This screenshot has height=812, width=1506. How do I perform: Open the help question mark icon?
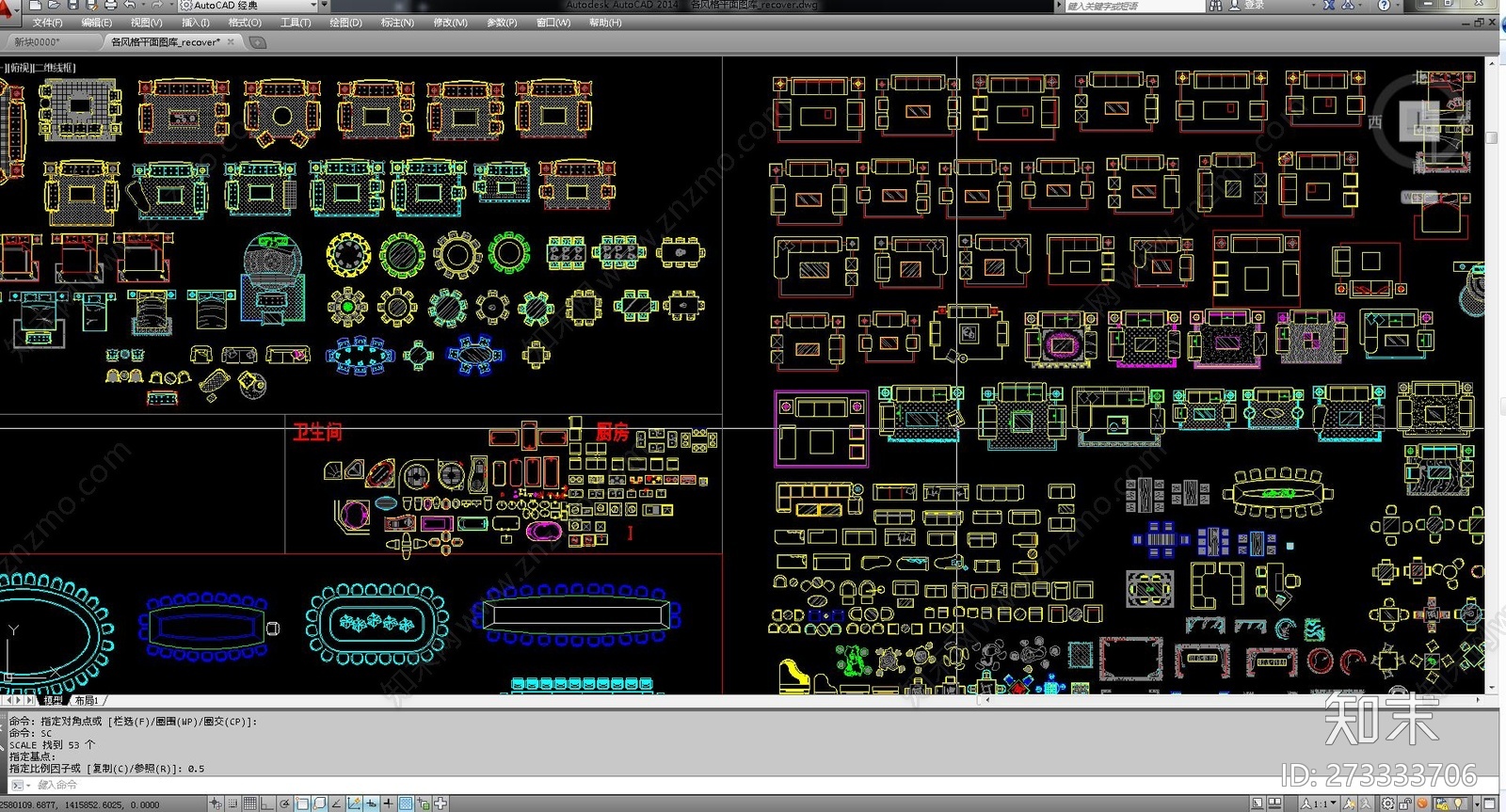1384,6
